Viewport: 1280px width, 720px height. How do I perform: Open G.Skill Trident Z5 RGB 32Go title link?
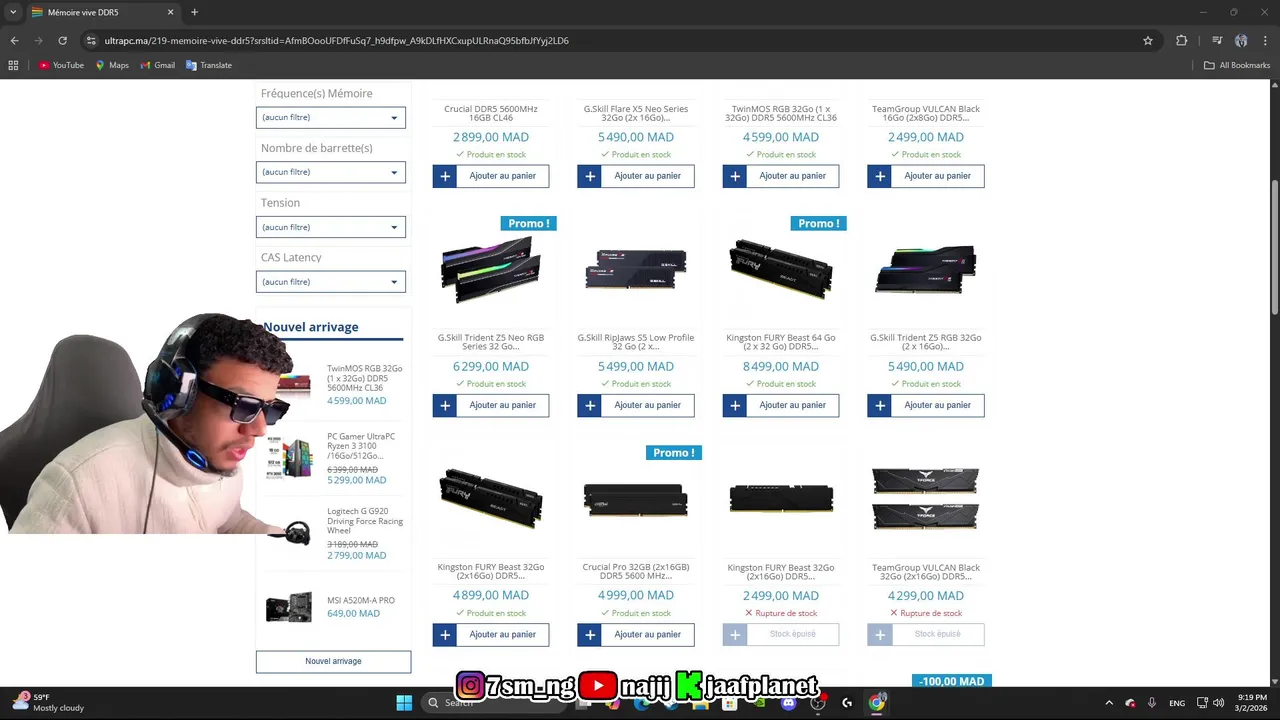pos(926,342)
